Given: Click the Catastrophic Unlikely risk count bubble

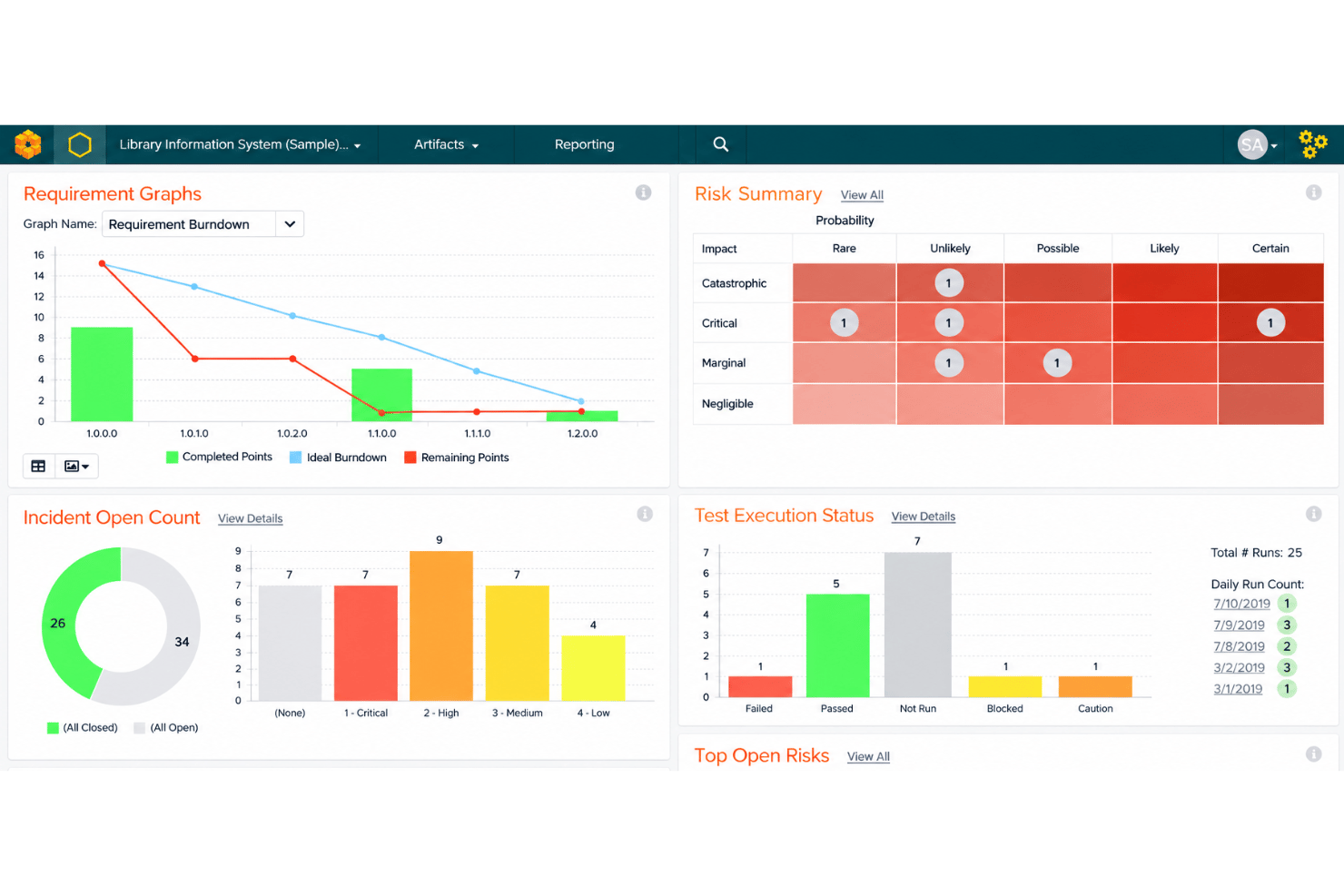Looking at the screenshot, I should [x=949, y=283].
